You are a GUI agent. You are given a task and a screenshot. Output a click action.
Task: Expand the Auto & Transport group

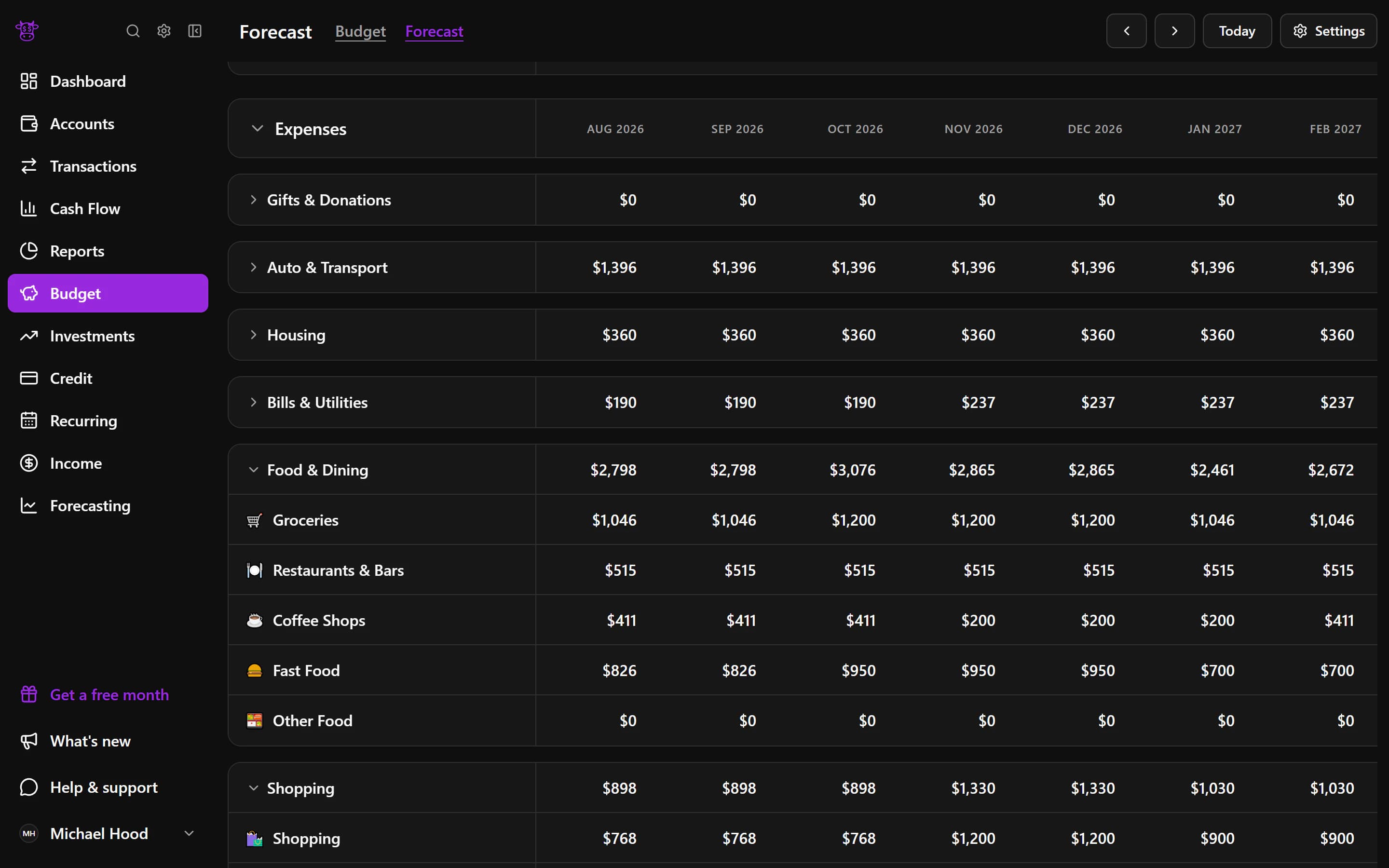(253, 268)
